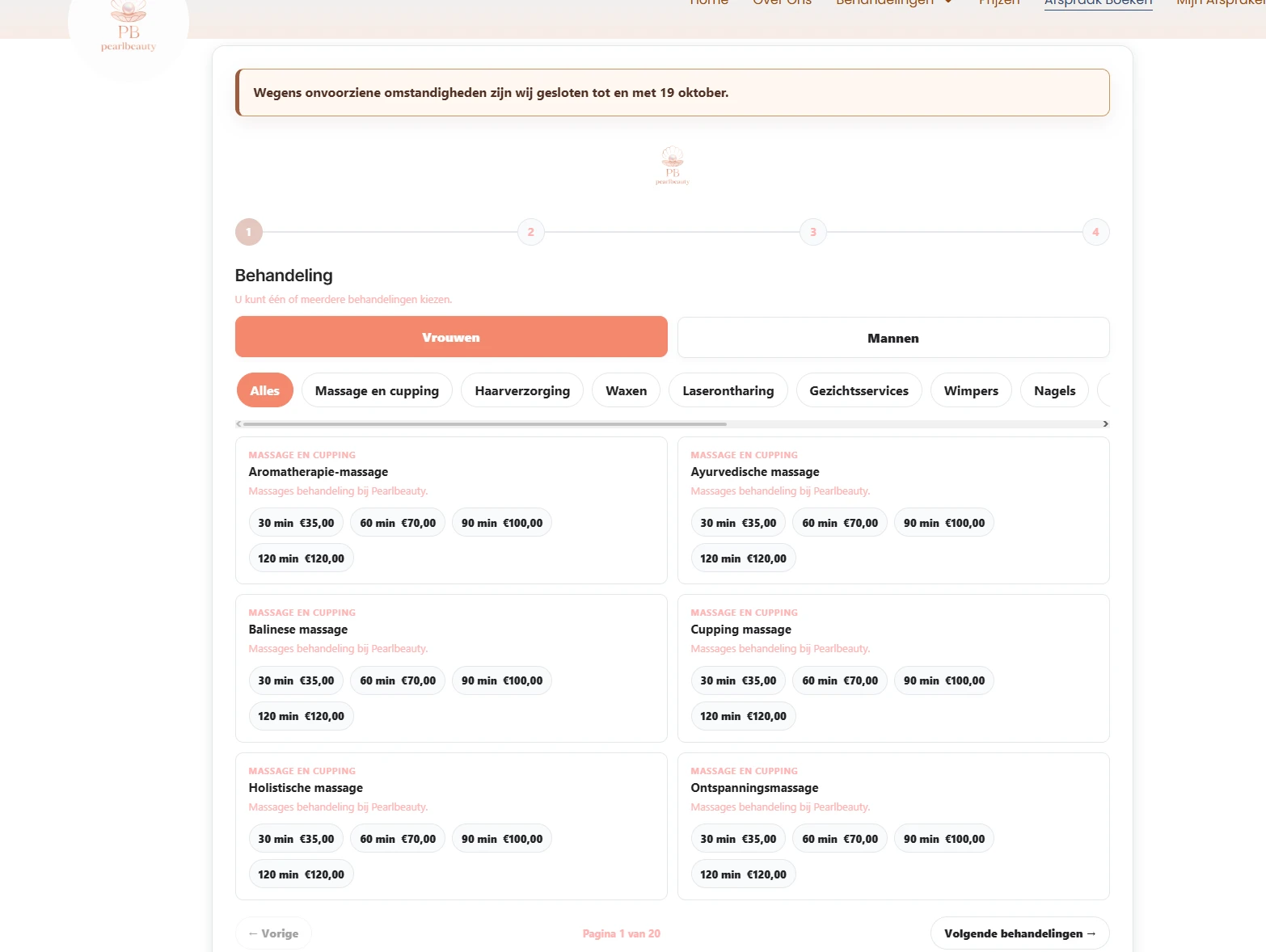The image size is (1266, 952).
Task: Pick Ontspanningsmassage 120 min option
Action: [x=743, y=874]
